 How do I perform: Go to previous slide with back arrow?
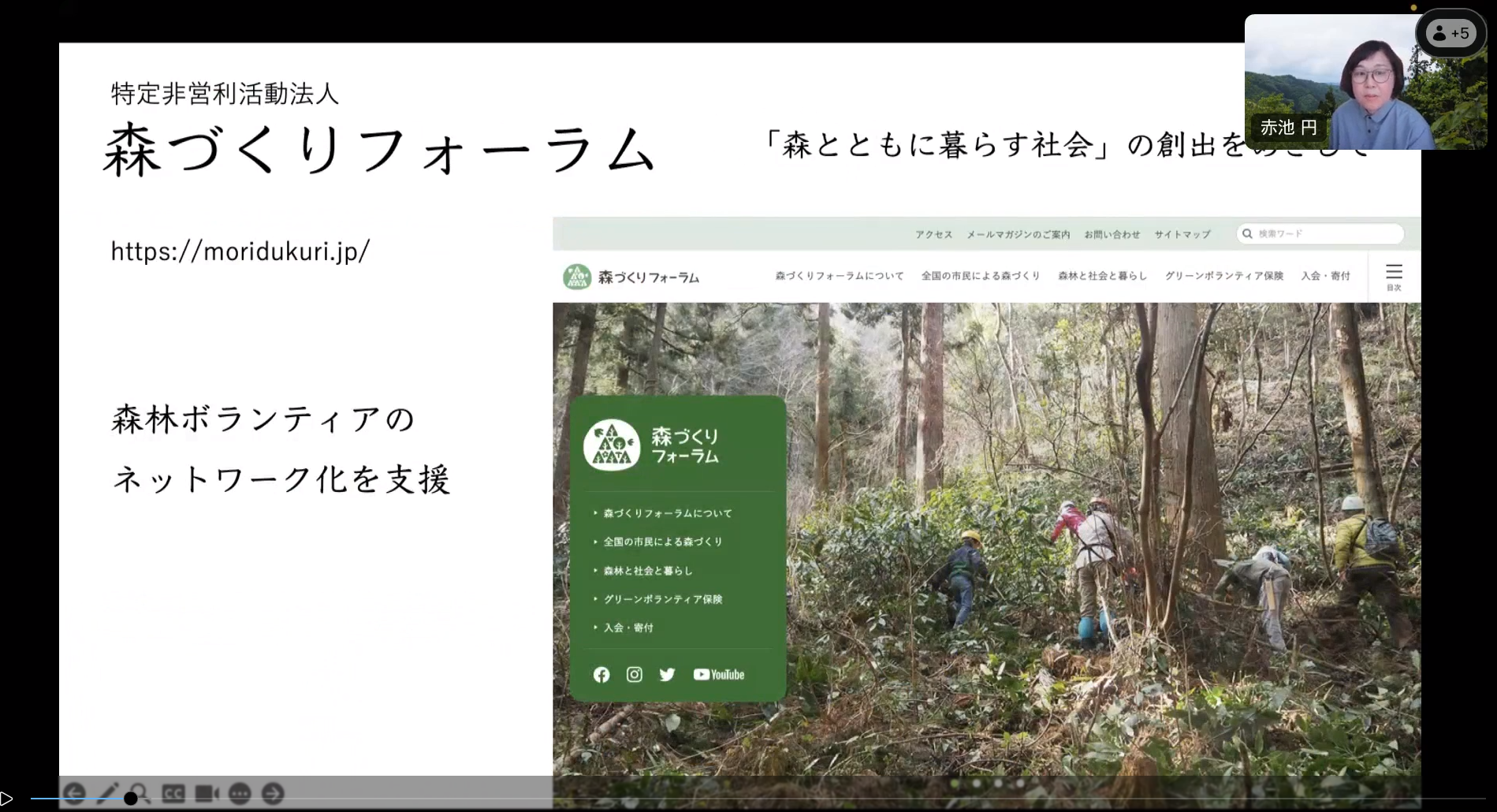(73, 794)
